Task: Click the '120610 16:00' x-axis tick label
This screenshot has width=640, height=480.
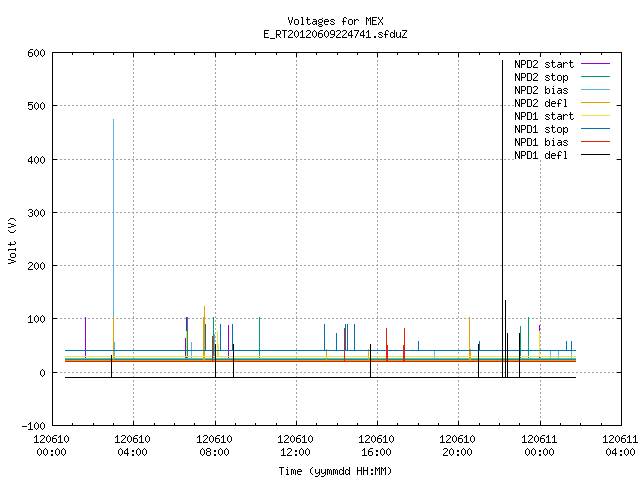Action: pos(376,446)
